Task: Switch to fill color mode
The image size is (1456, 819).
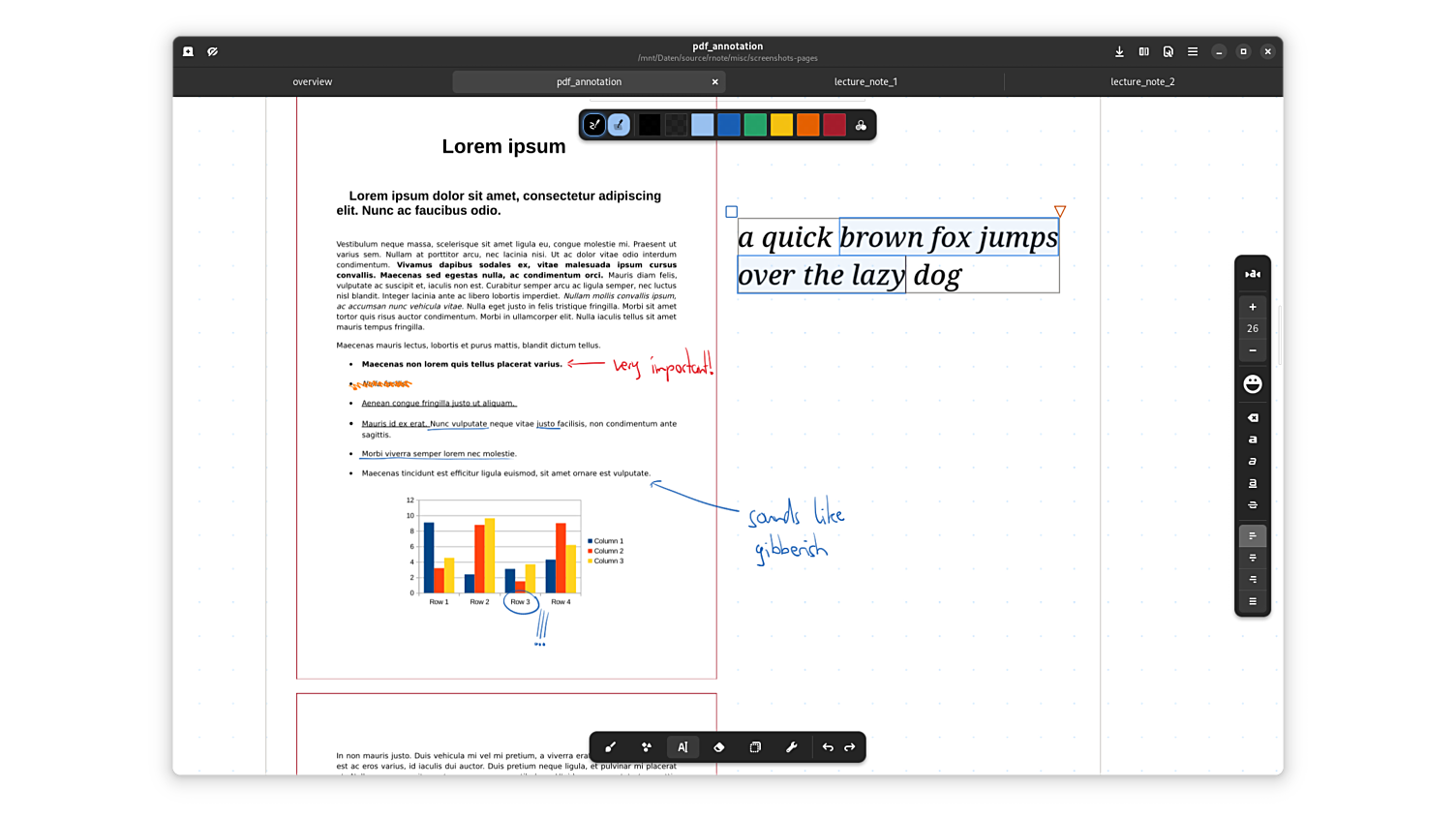Action: pos(619,125)
